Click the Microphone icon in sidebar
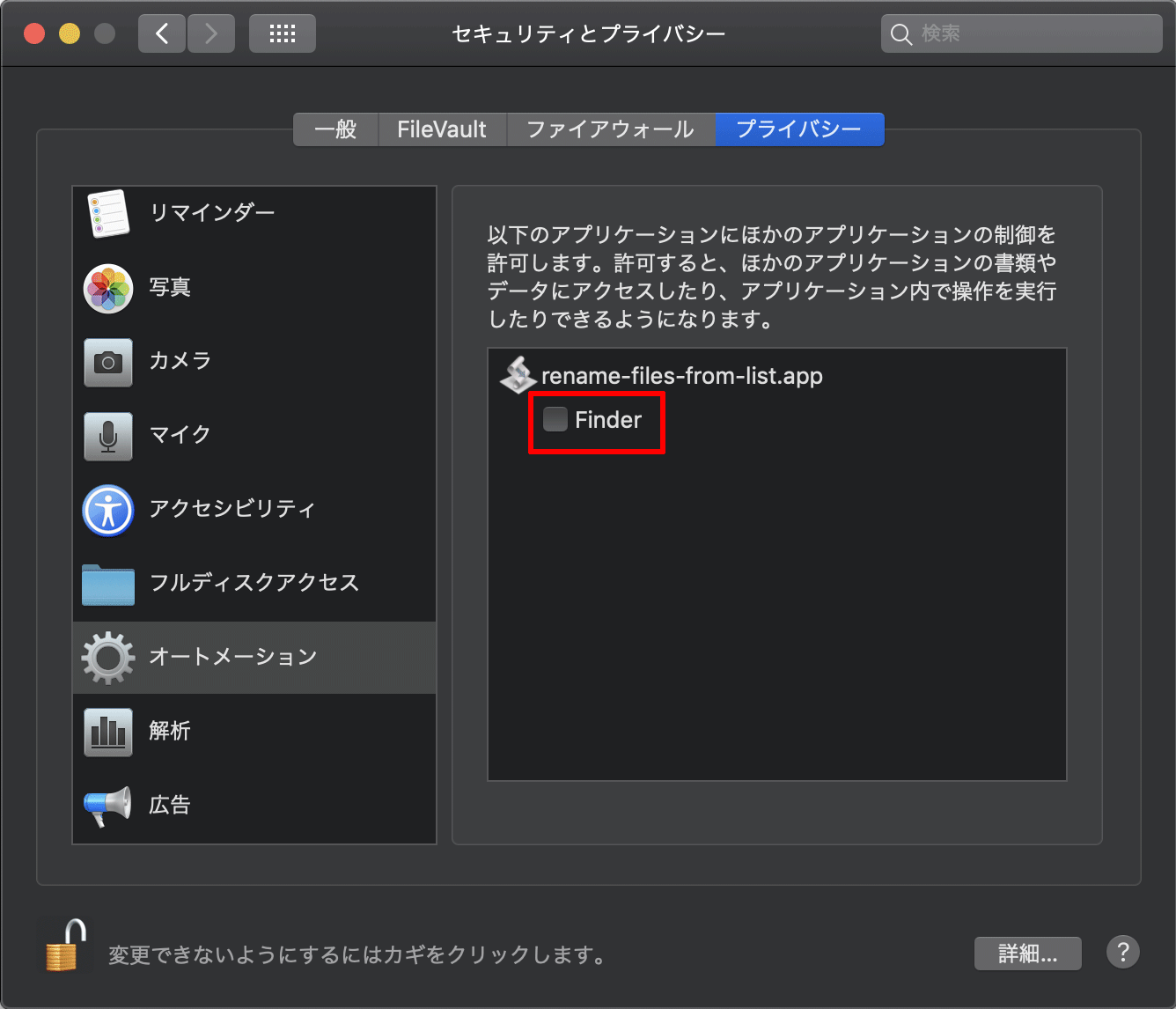Image resolution: width=1176 pixels, height=1009 pixels. click(x=108, y=436)
